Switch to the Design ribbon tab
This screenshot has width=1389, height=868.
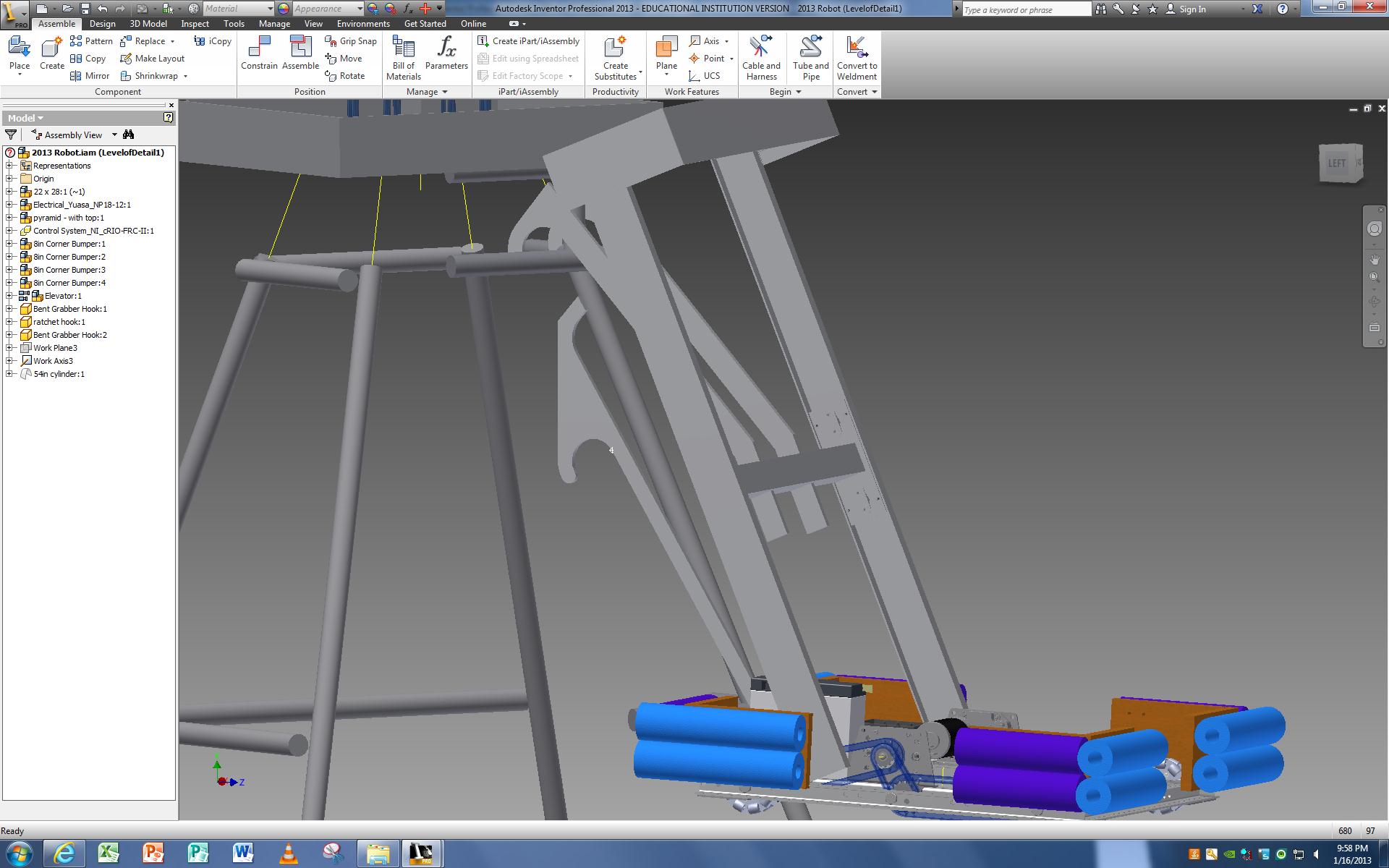click(103, 24)
